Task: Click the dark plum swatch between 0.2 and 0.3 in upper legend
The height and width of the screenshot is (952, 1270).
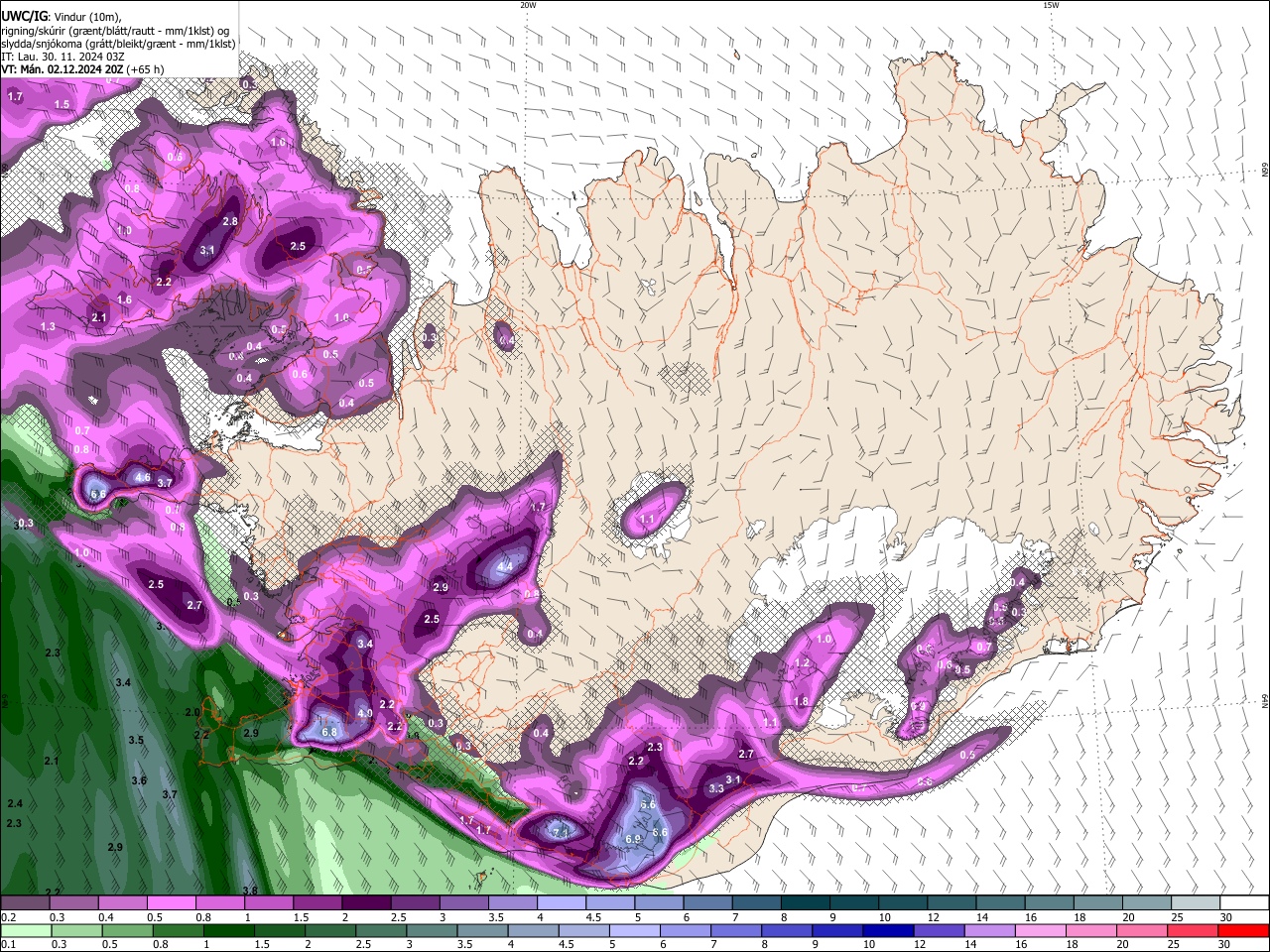Action: pyautogui.click(x=25, y=902)
